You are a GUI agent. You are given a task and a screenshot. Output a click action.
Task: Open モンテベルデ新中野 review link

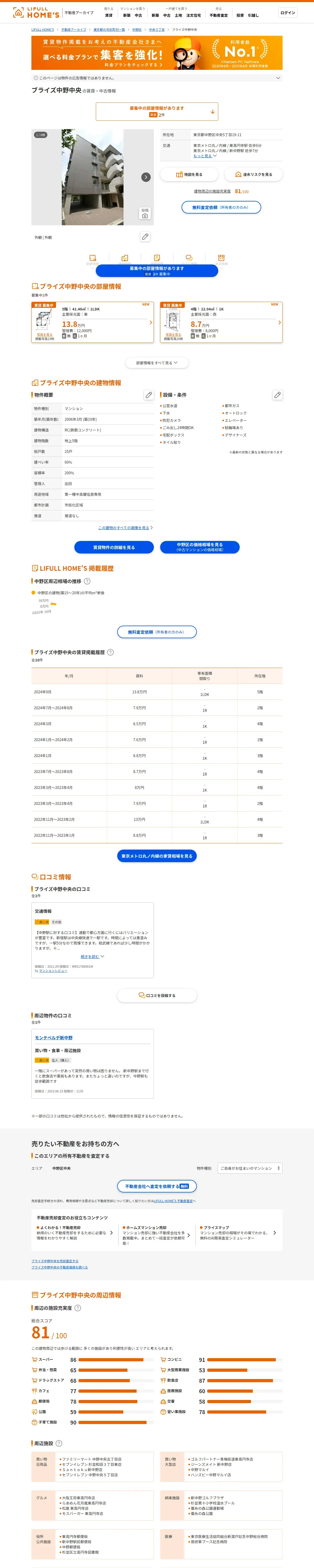pos(54,1038)
